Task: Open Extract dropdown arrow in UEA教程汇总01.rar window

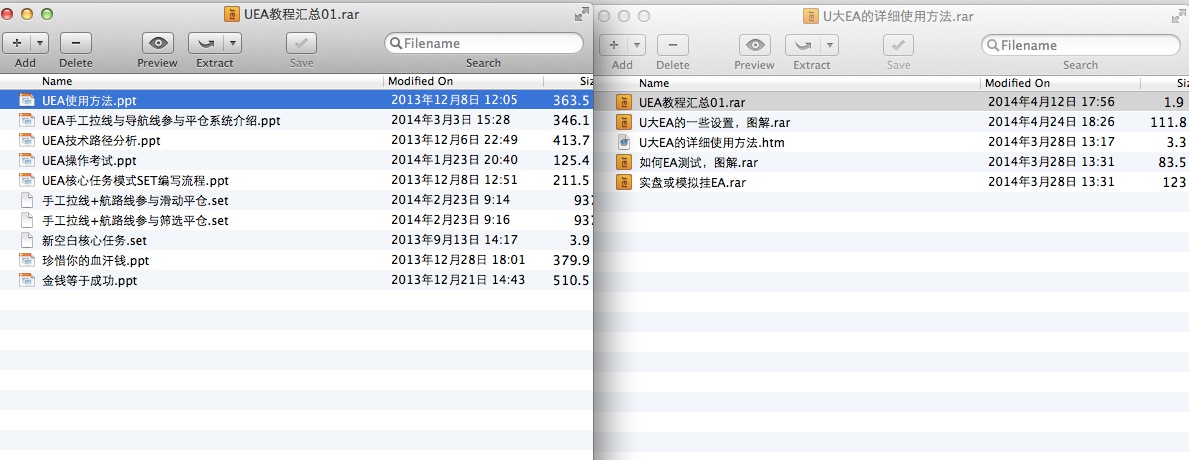Action: (233, 43)
